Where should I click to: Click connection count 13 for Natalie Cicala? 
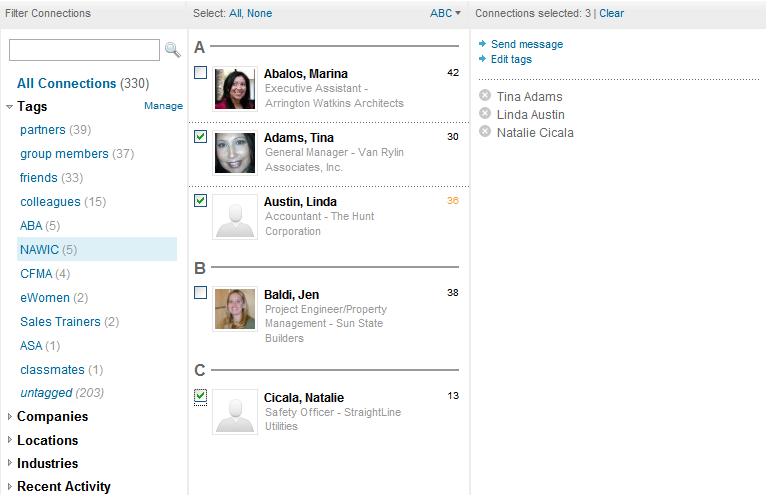click(452, 395)
